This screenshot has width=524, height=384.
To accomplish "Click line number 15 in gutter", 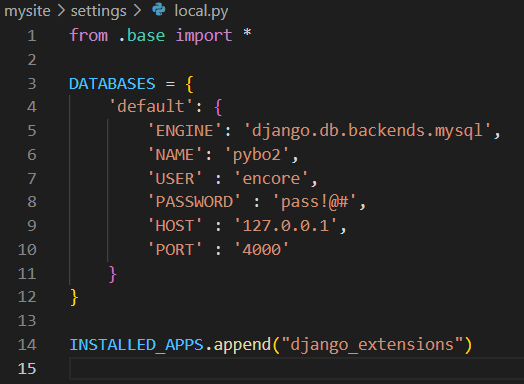I will [27, 369].
